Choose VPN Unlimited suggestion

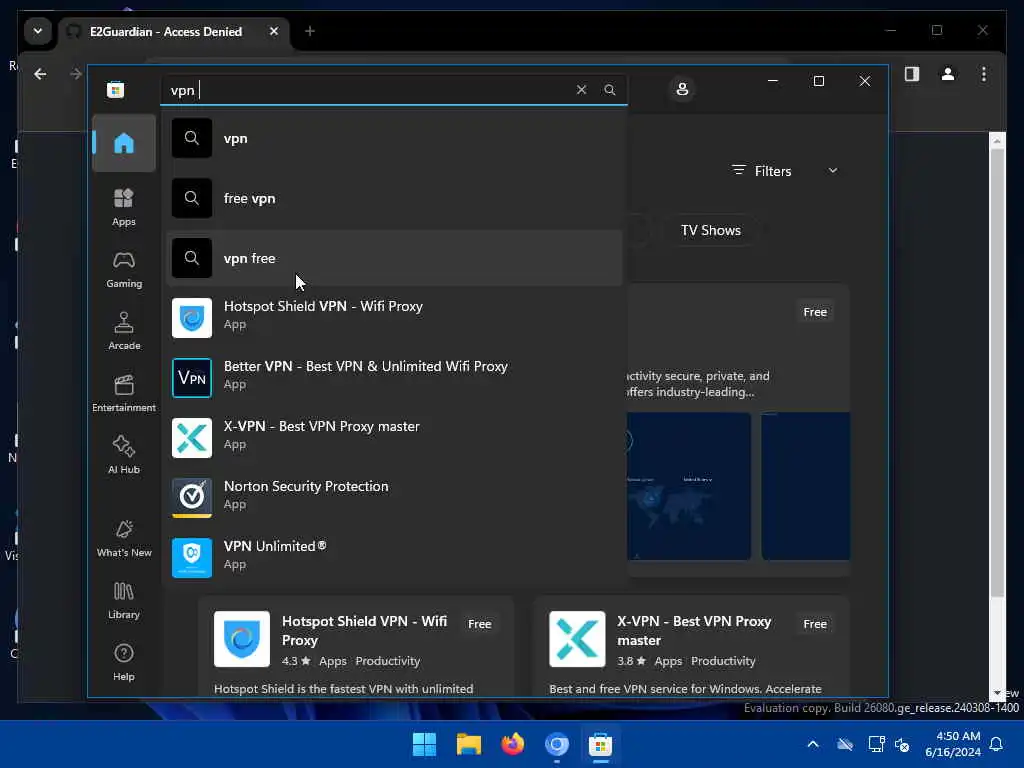point(394,558)
